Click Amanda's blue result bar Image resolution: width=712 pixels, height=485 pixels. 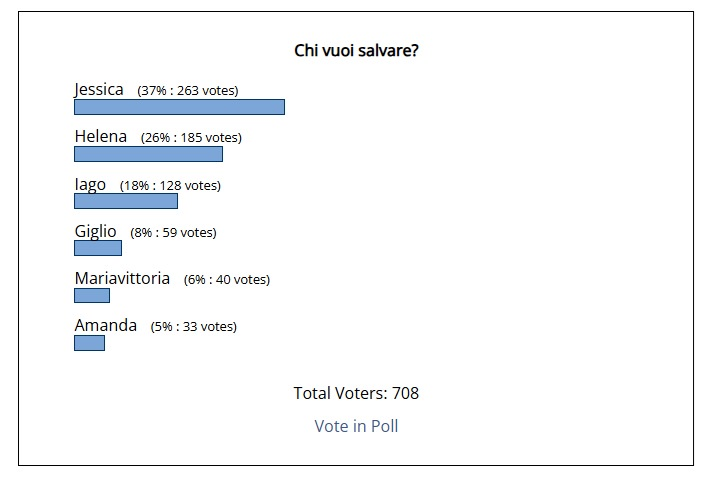tap(89, 343)
